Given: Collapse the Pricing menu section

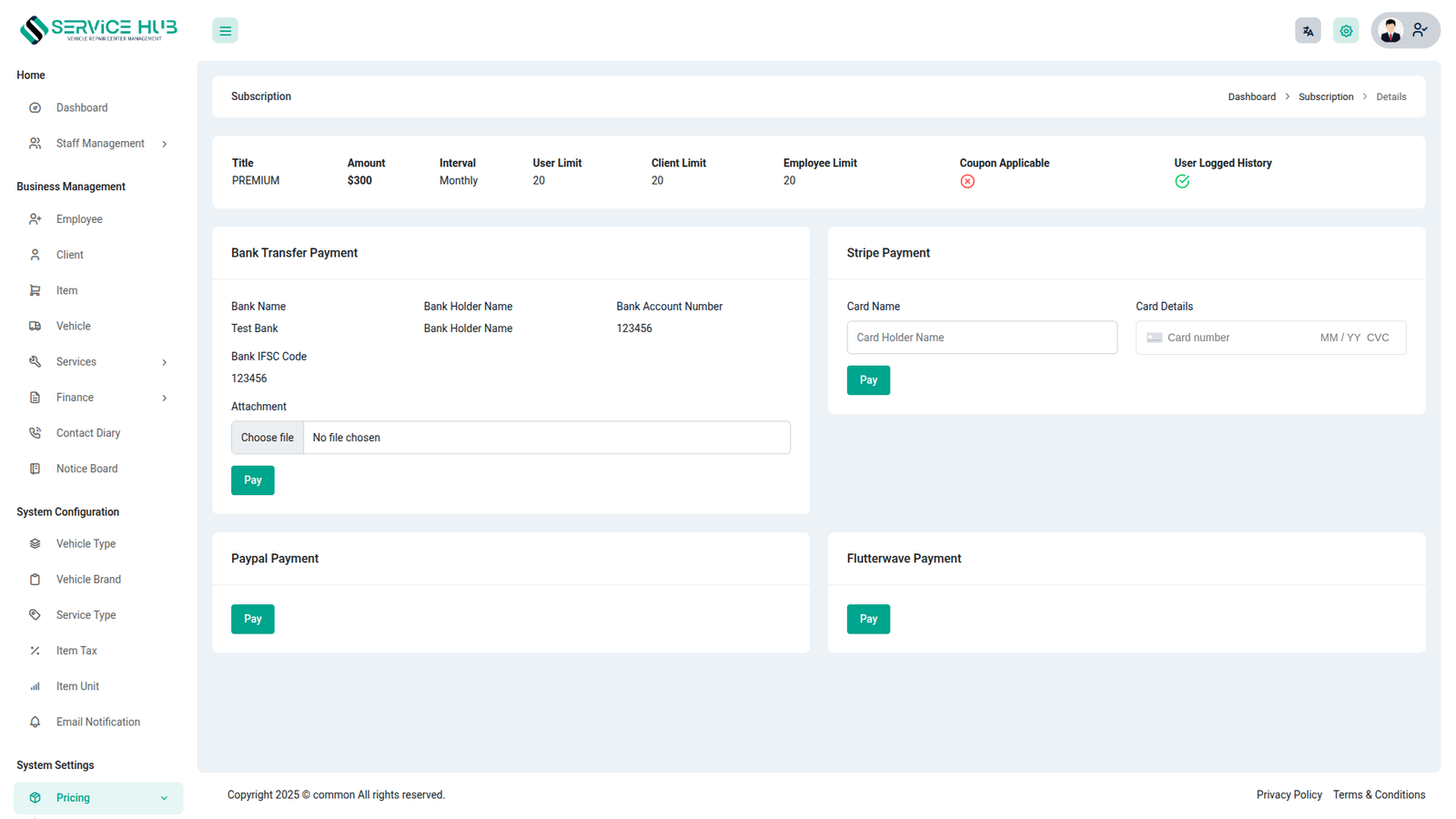Looking at the screenshot, I should tap(164, 798).
